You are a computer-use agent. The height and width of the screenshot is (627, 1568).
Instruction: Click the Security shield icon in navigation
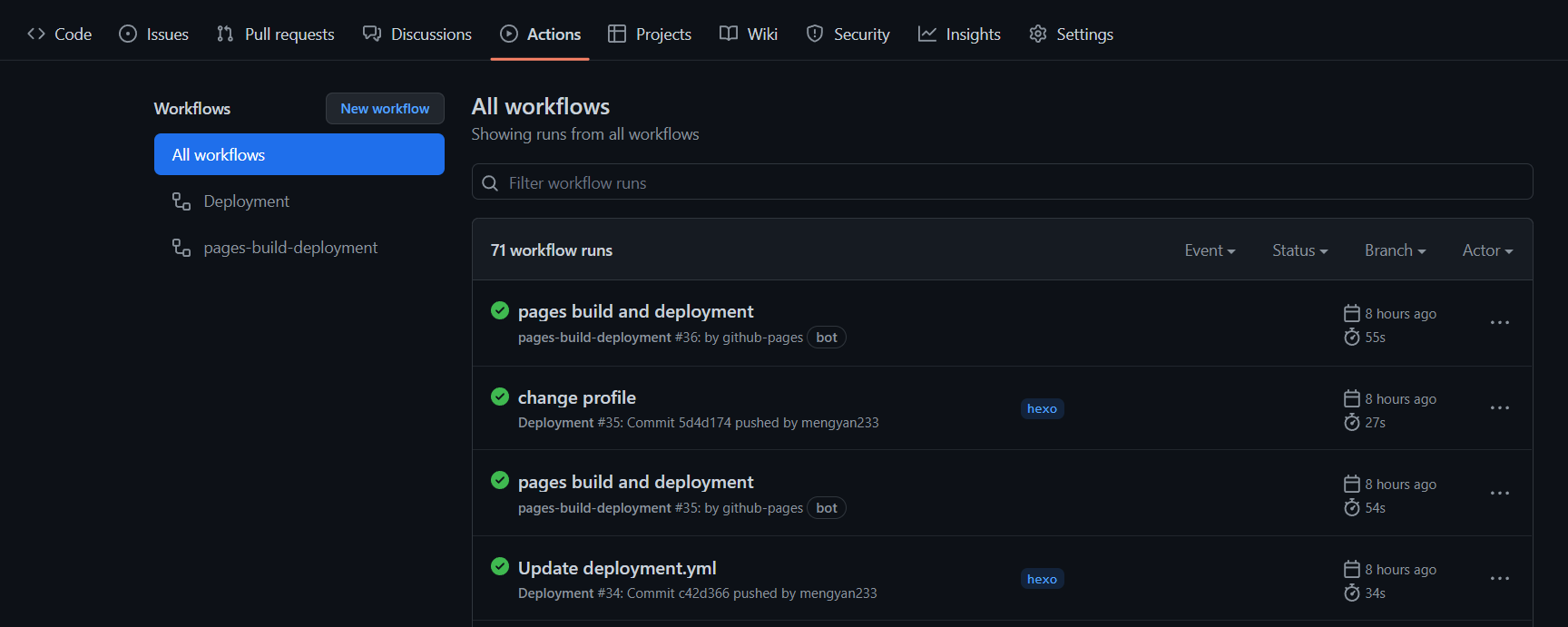(815, 34)
